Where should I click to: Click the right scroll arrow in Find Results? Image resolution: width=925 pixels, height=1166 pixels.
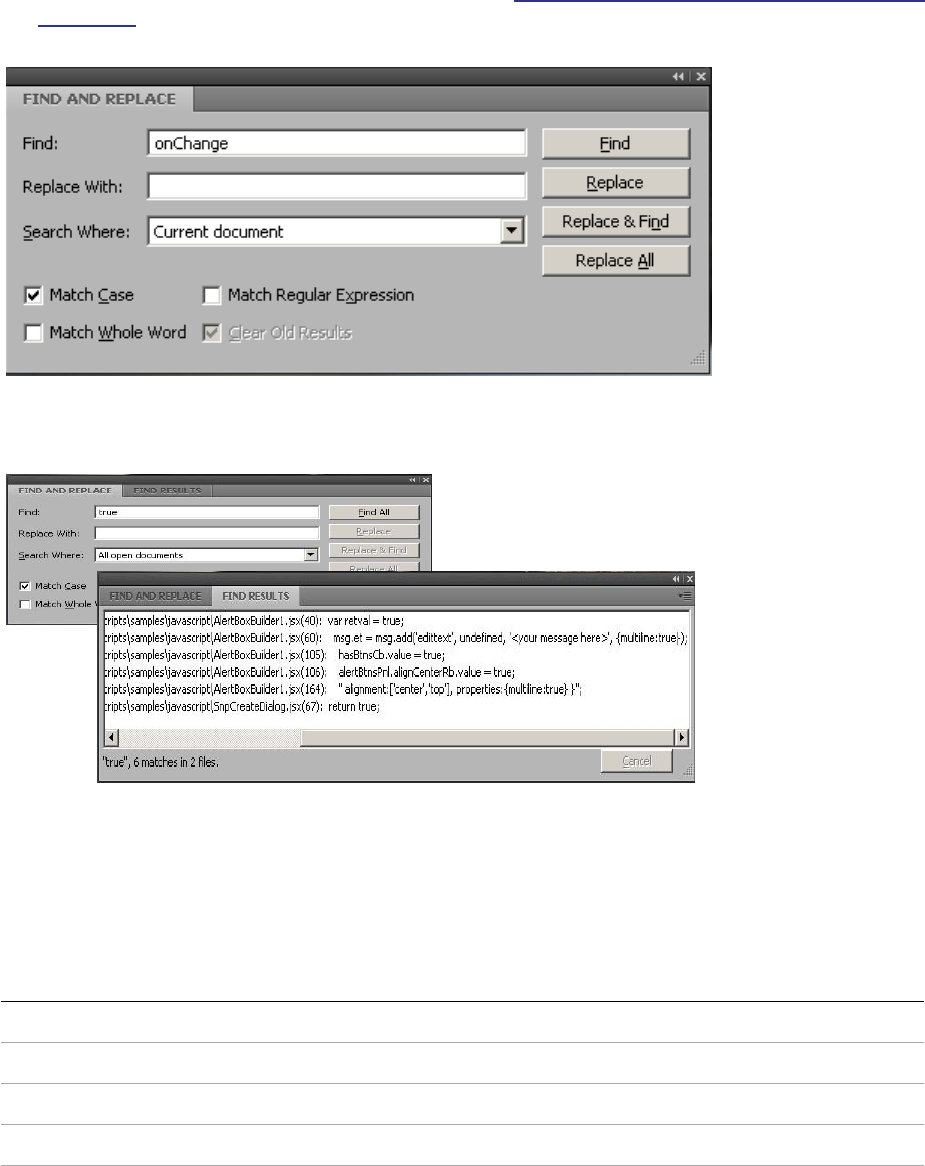[x=681, y=738]
